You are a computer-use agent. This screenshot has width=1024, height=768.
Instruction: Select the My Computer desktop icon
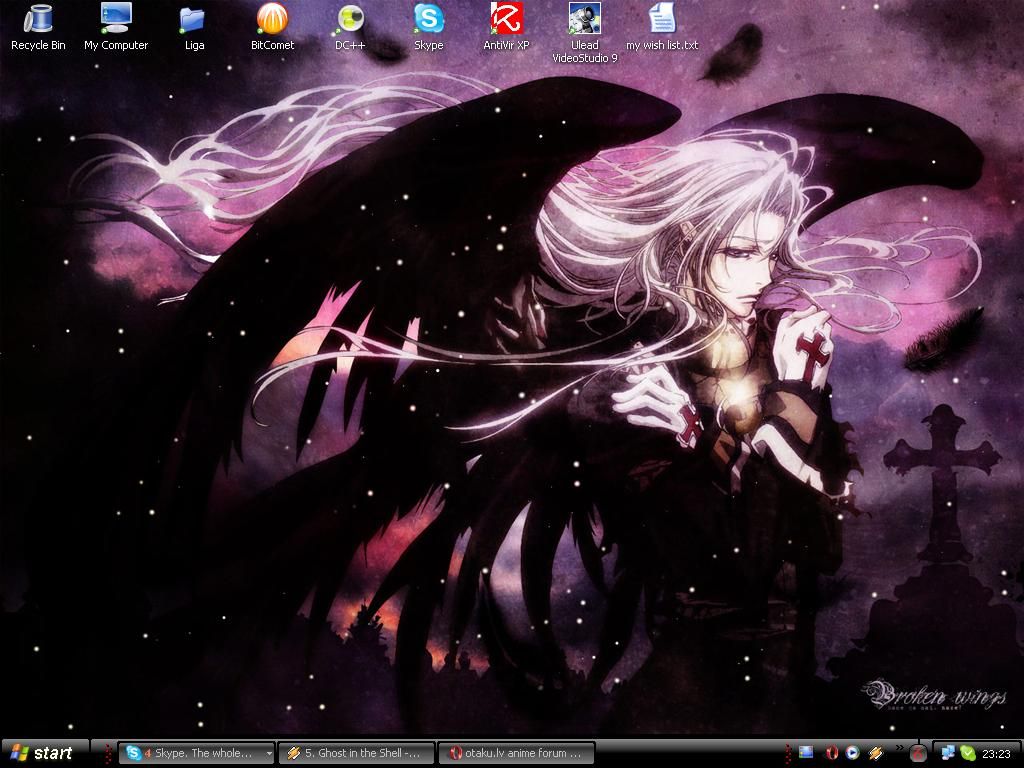(x=116, y=27)
